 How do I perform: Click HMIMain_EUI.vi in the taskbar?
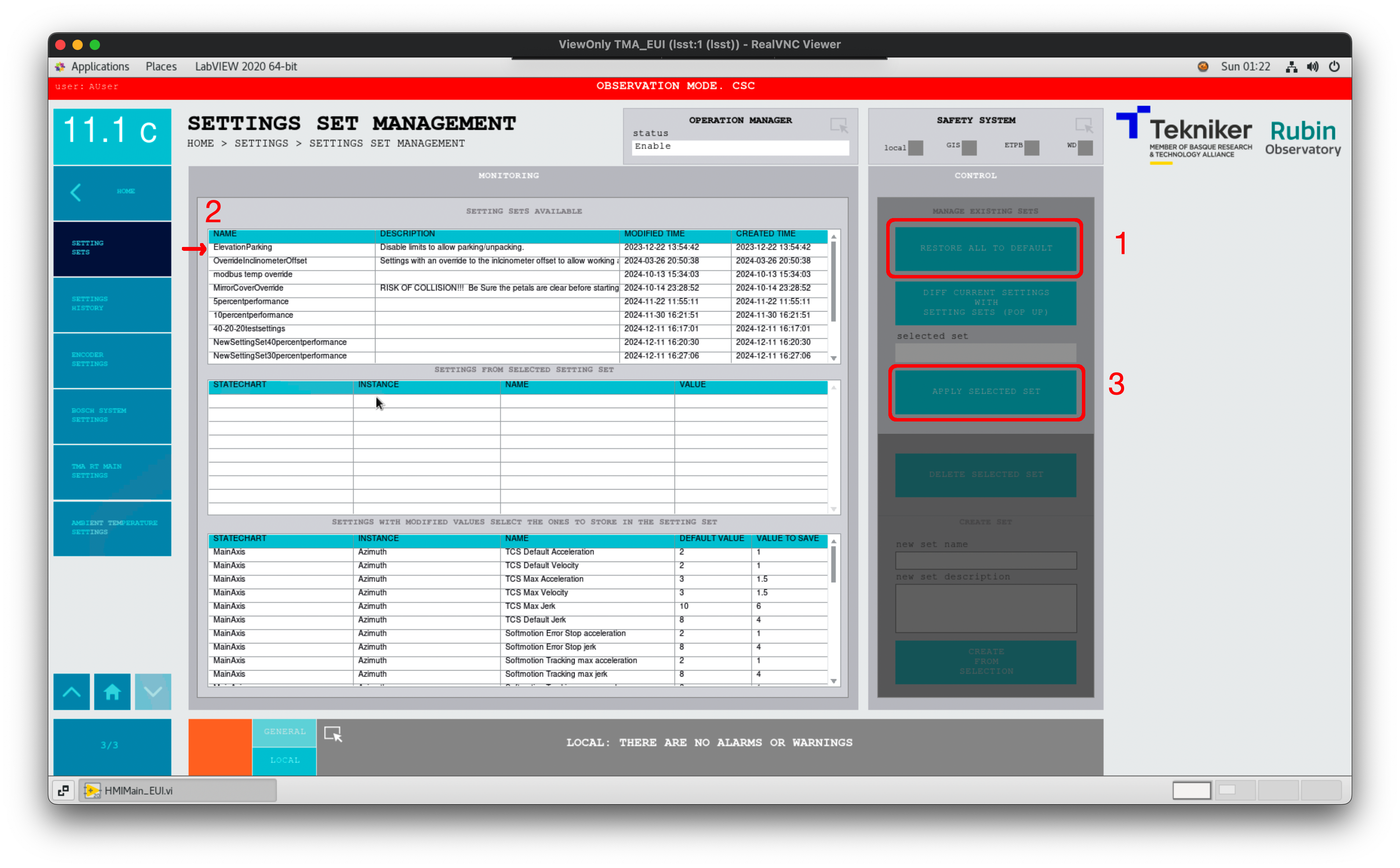click(177, 790)
